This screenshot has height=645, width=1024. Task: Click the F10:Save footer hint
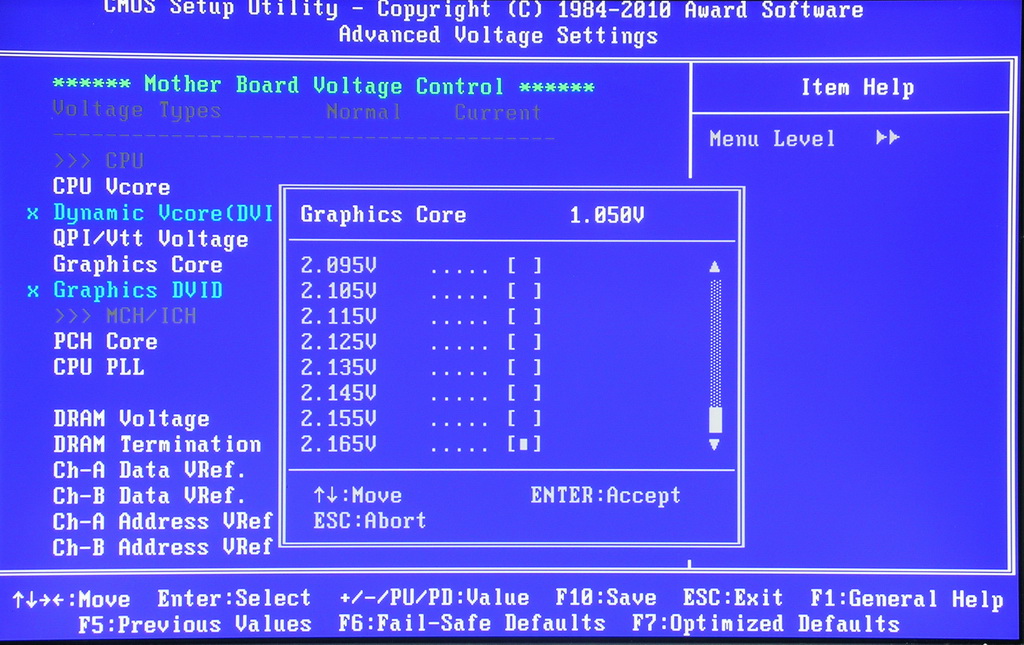(x=605, y=597)
